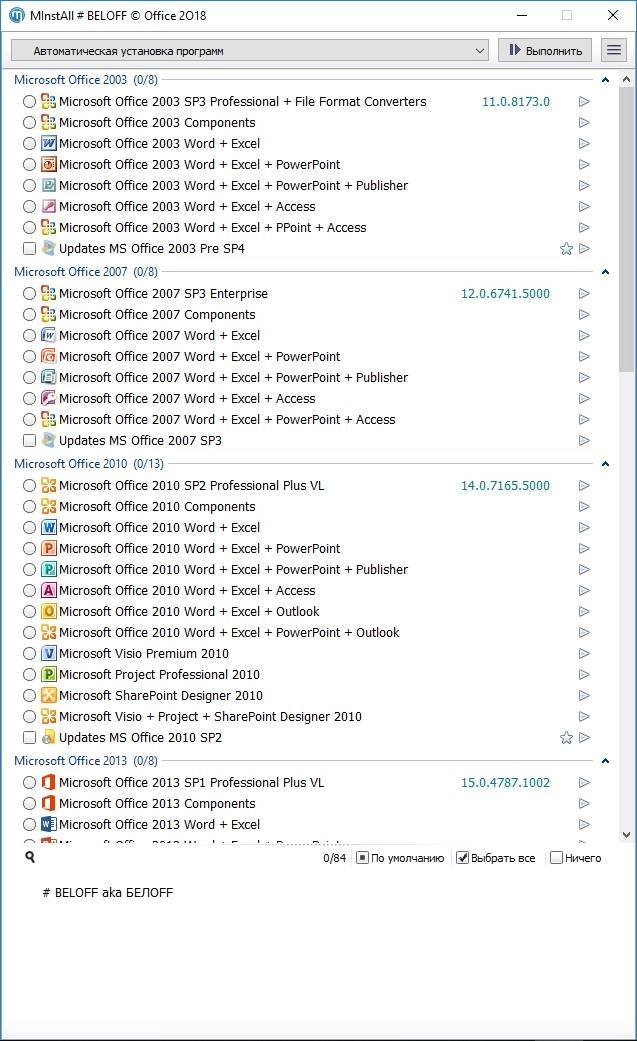Click run arrow for Updates MS Office 2010 SP2
This screenshot has height=1041, width=637.
click(584, 738)
